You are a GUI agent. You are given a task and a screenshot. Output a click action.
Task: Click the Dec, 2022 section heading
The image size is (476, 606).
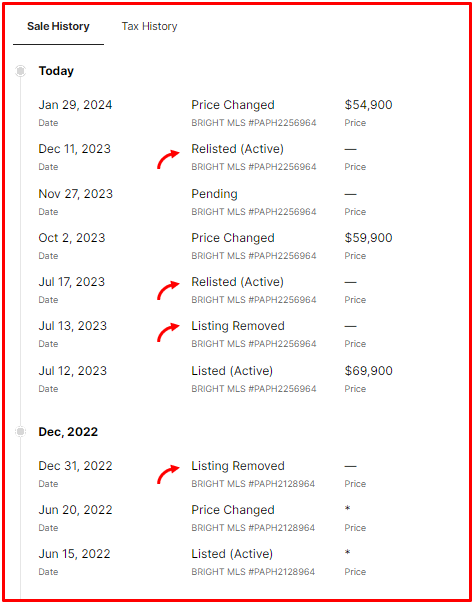pyautogui.click(x=68, y=432)
